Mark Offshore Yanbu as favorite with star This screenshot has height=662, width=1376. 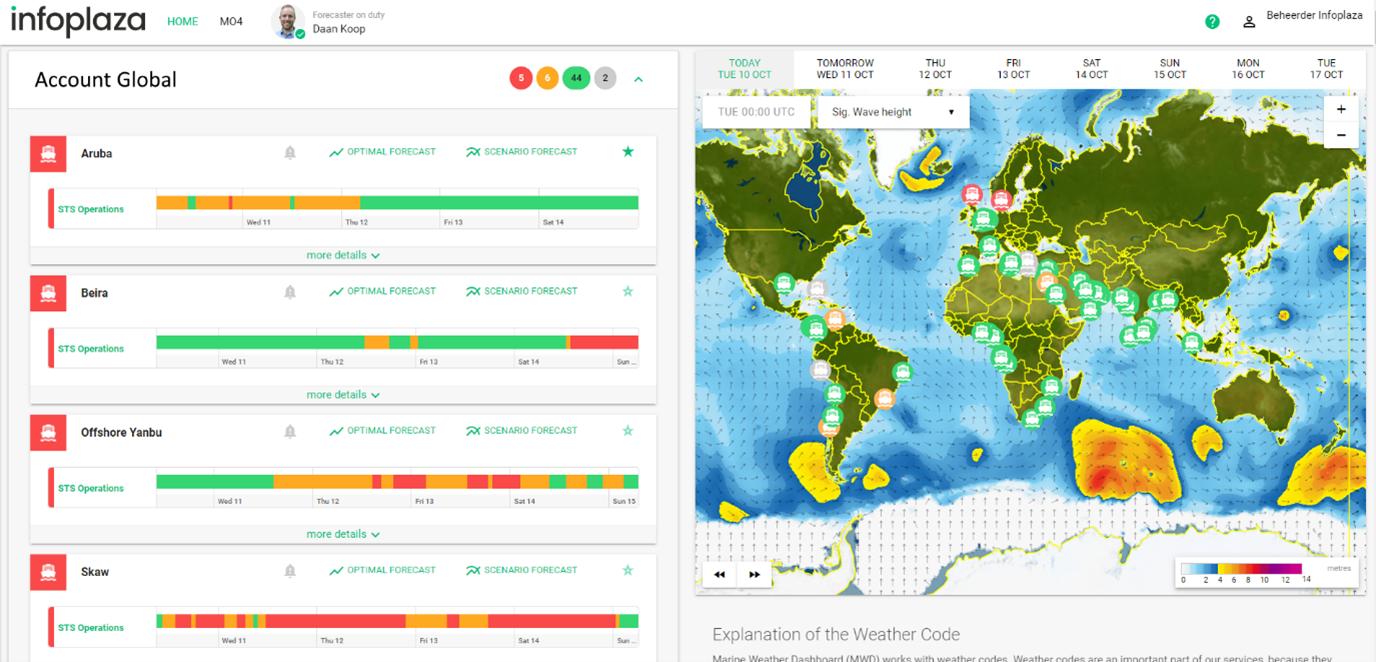tap(628, 431)
